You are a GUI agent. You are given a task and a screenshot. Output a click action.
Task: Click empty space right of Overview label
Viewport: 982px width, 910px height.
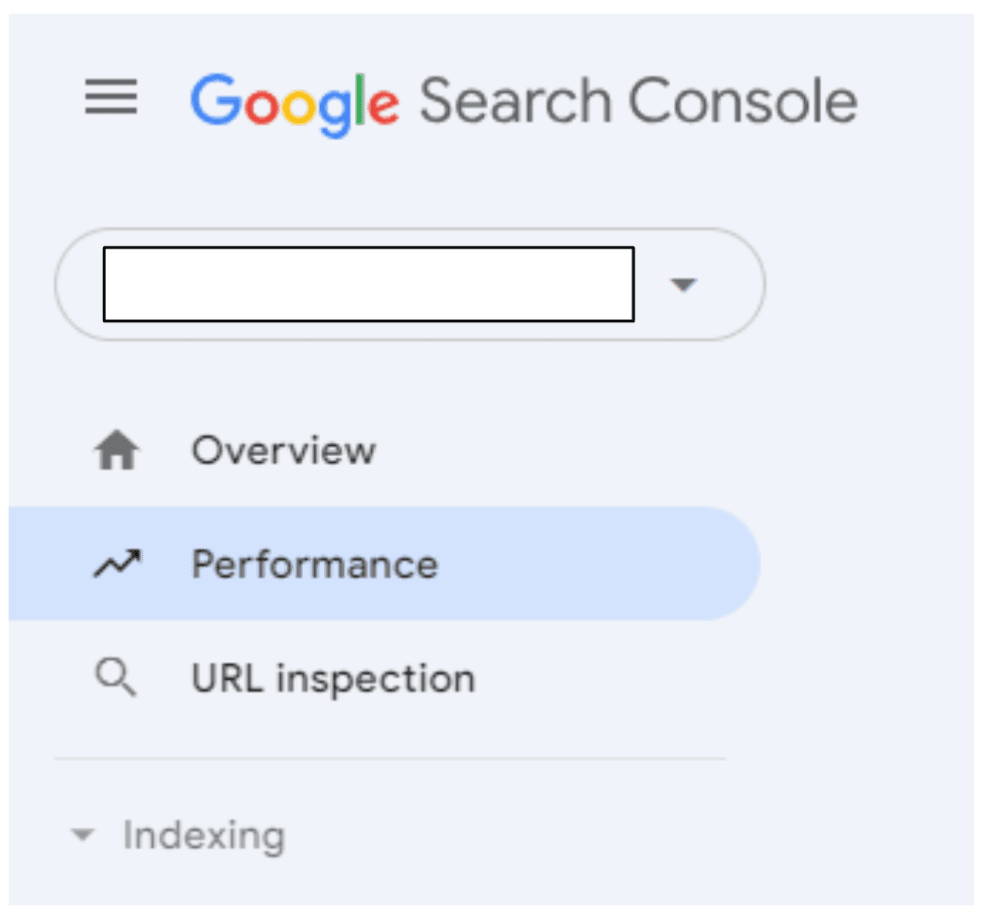coord(560,451)
